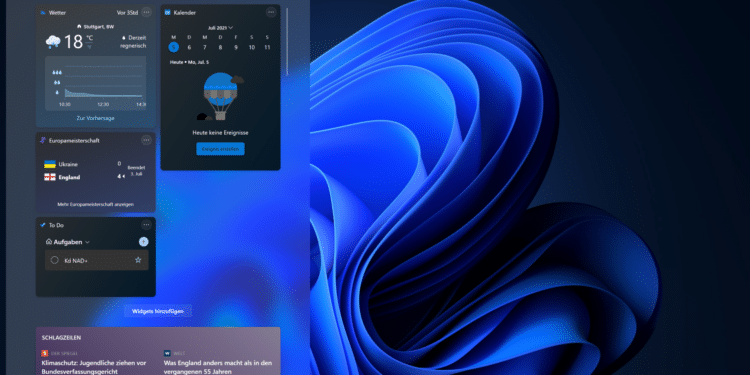This screenshot has height=375, width=750.
Task: Expand the Aufgaben list dropdown
Action: coord(88,243)
